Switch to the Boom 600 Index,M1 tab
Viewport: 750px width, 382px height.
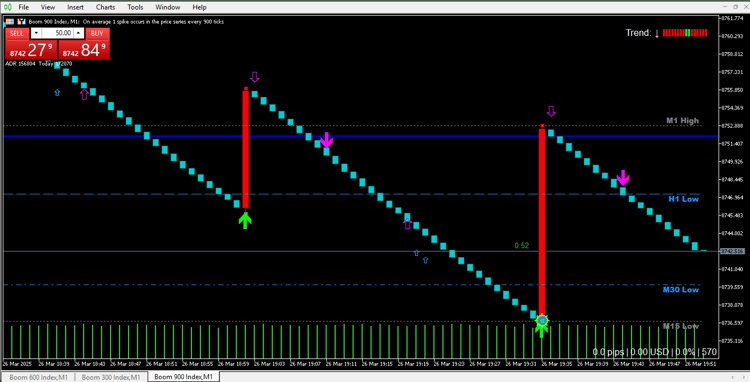[39, 377]
